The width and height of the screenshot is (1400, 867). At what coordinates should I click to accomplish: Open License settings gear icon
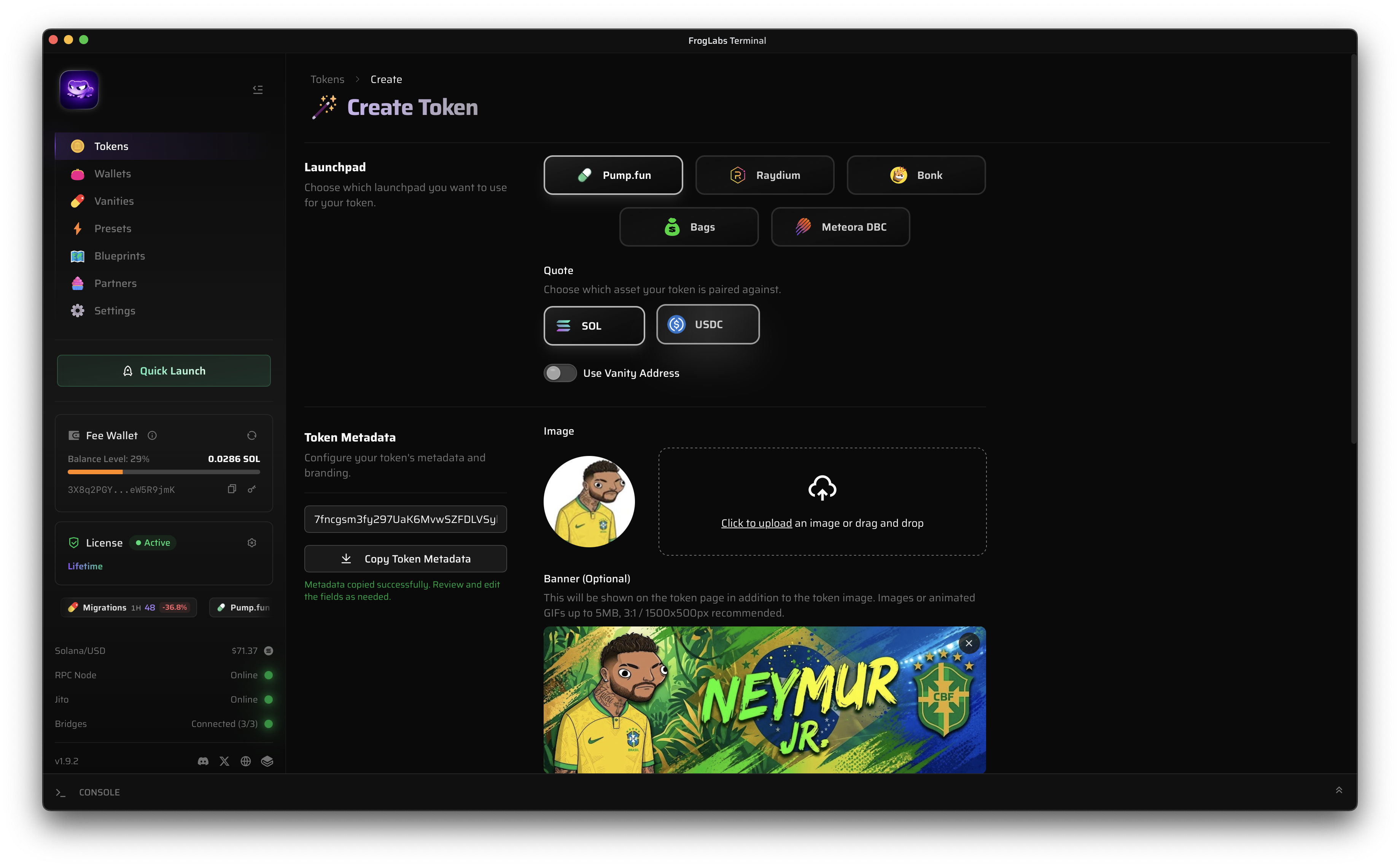251,543
